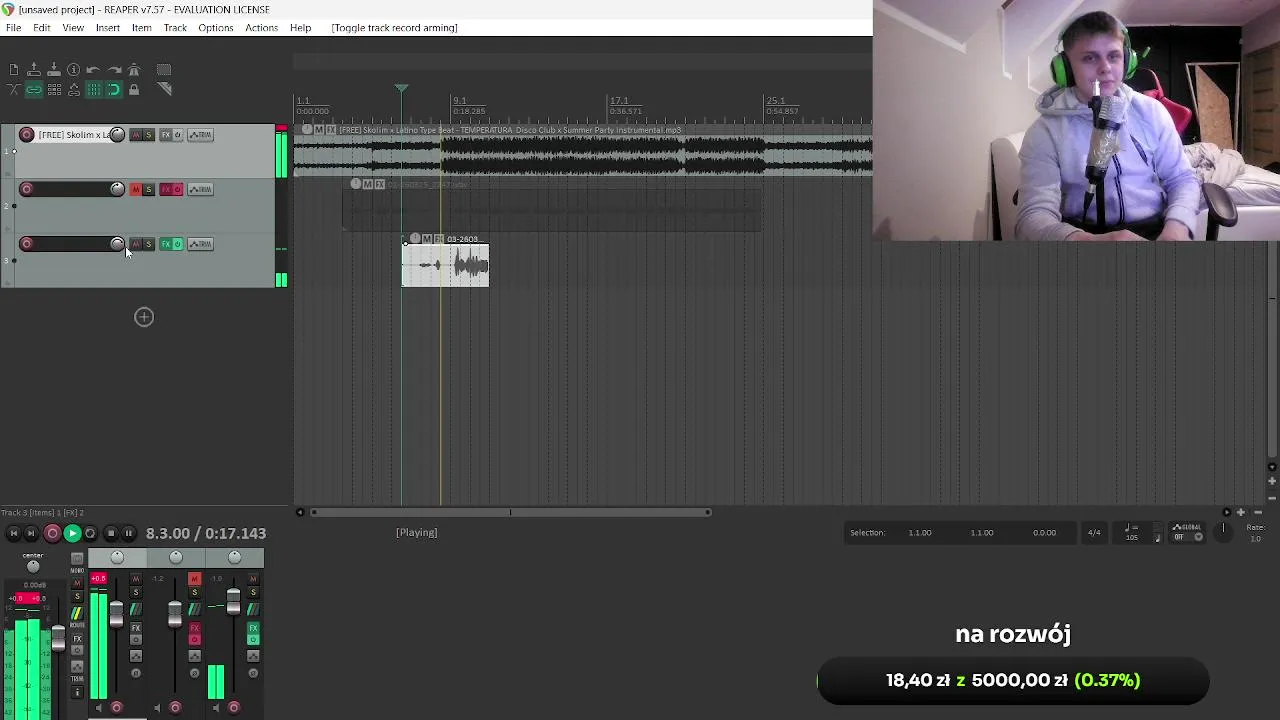Toggle mute on mixer channel 2
The height and width of the screenshot is (720, 1280).
coord(194,579)
